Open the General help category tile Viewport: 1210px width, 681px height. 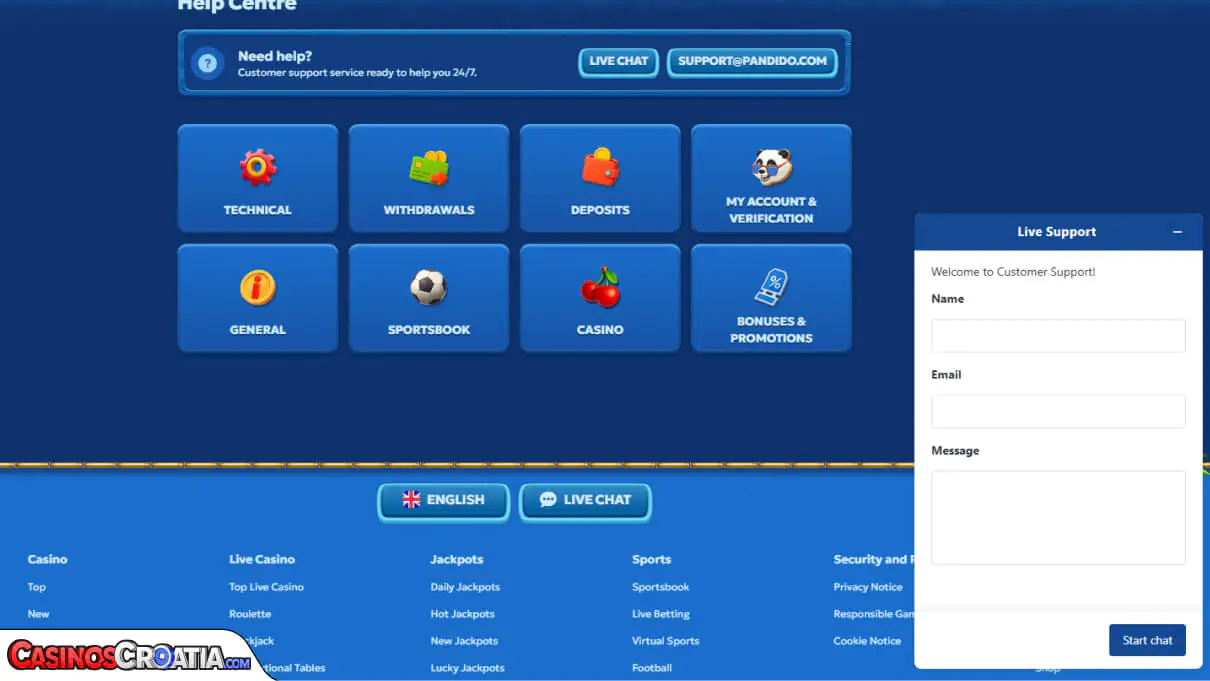tap(258, 298)
